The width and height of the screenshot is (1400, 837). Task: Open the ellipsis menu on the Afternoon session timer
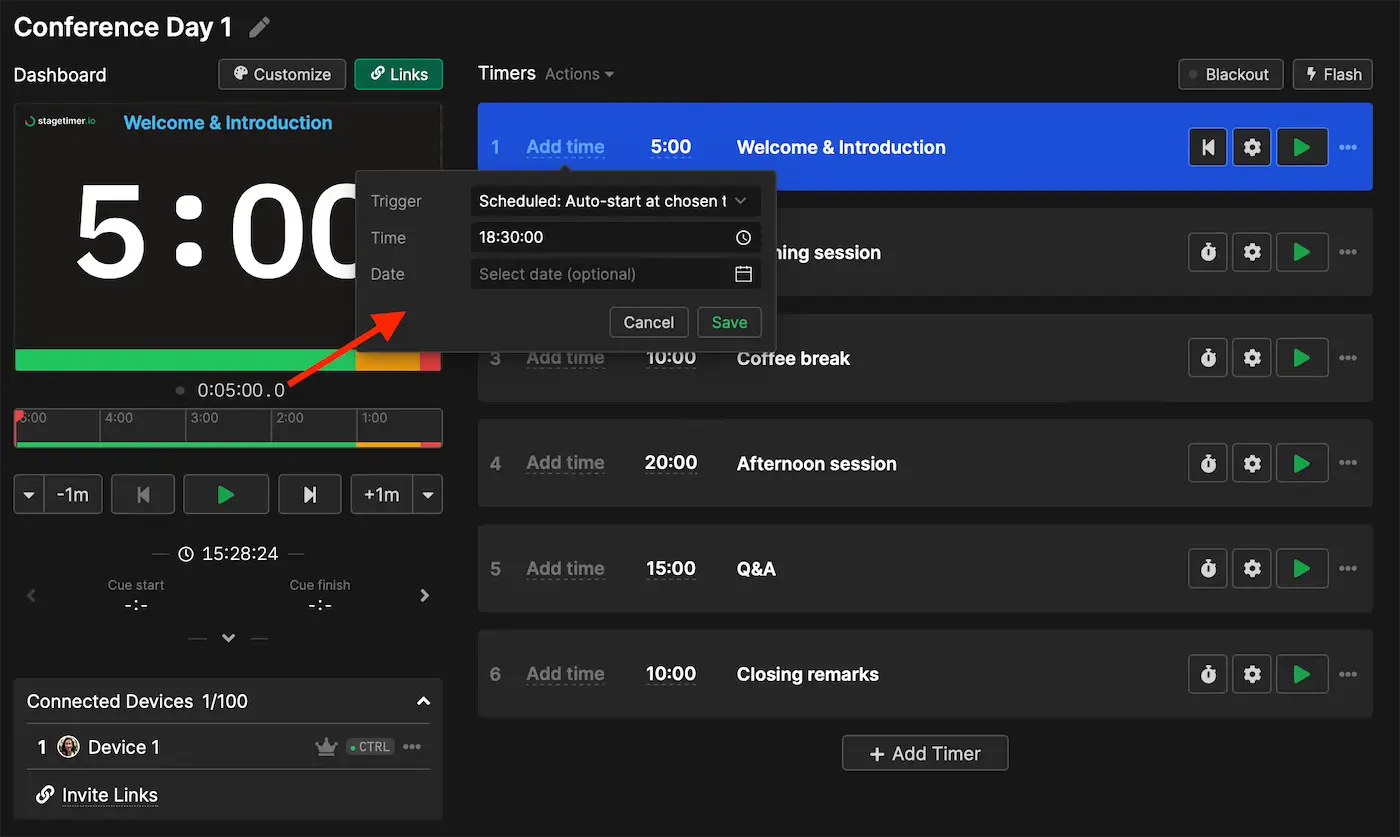coord(1347,463)
